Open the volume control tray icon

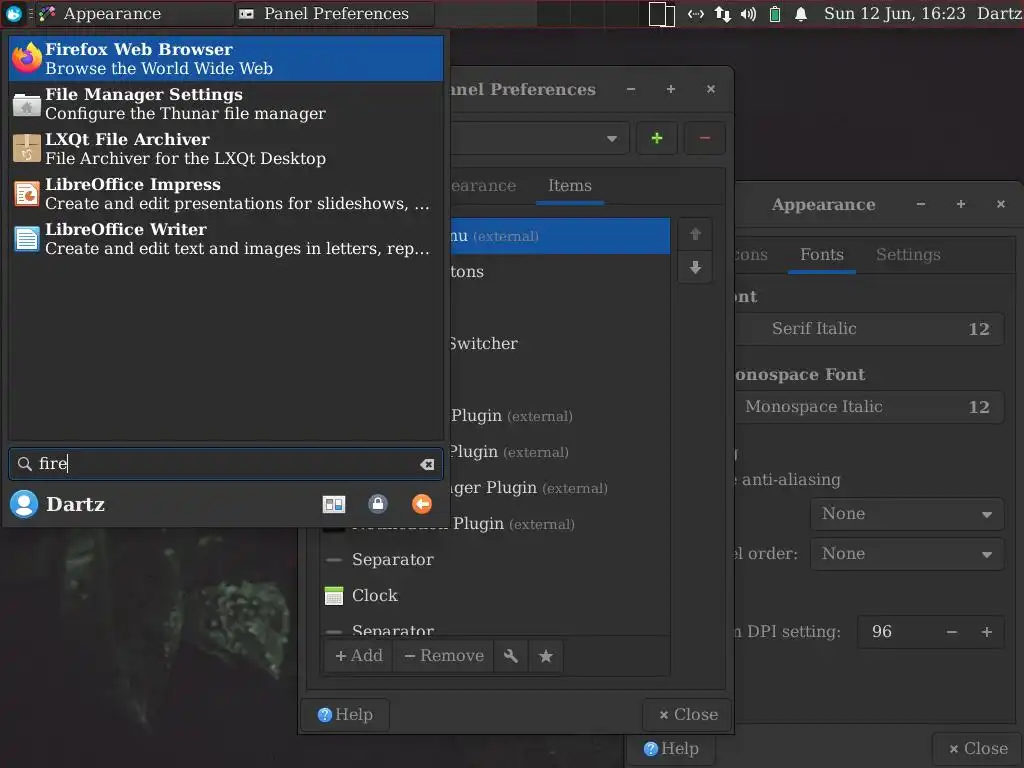(748, 14)
